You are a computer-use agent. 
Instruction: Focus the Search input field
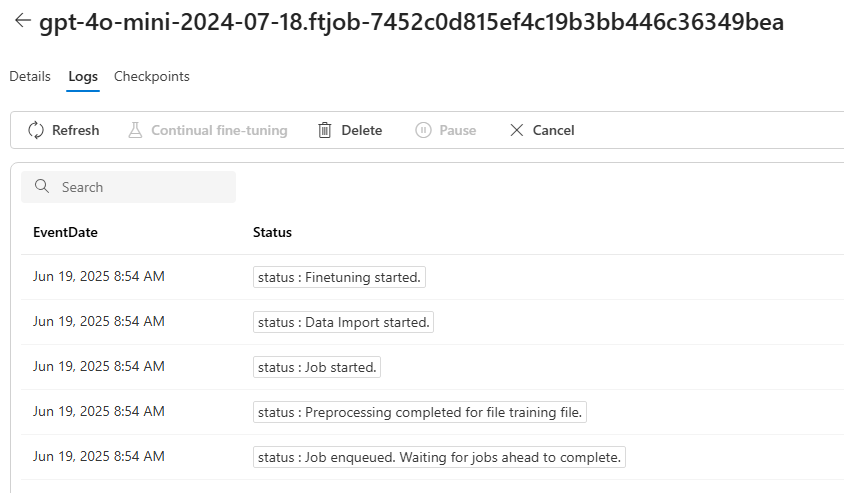point(128,187)
